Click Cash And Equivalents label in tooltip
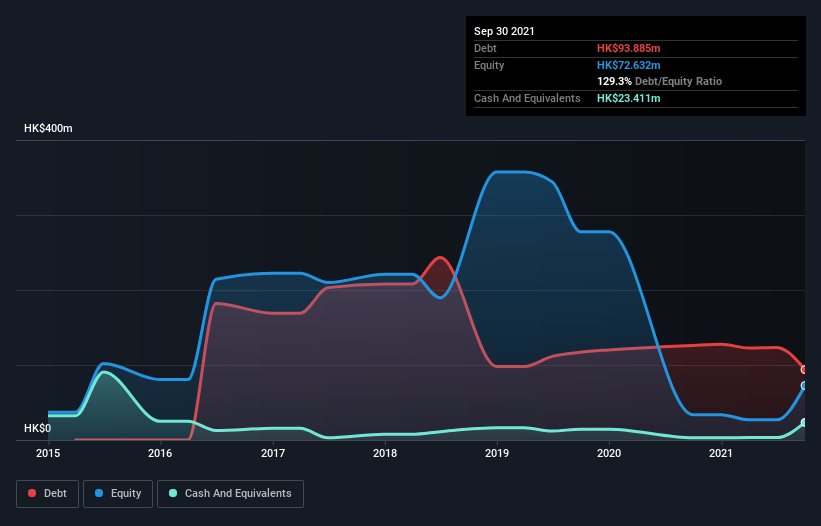The image size is (821, 526). [527, 98]
